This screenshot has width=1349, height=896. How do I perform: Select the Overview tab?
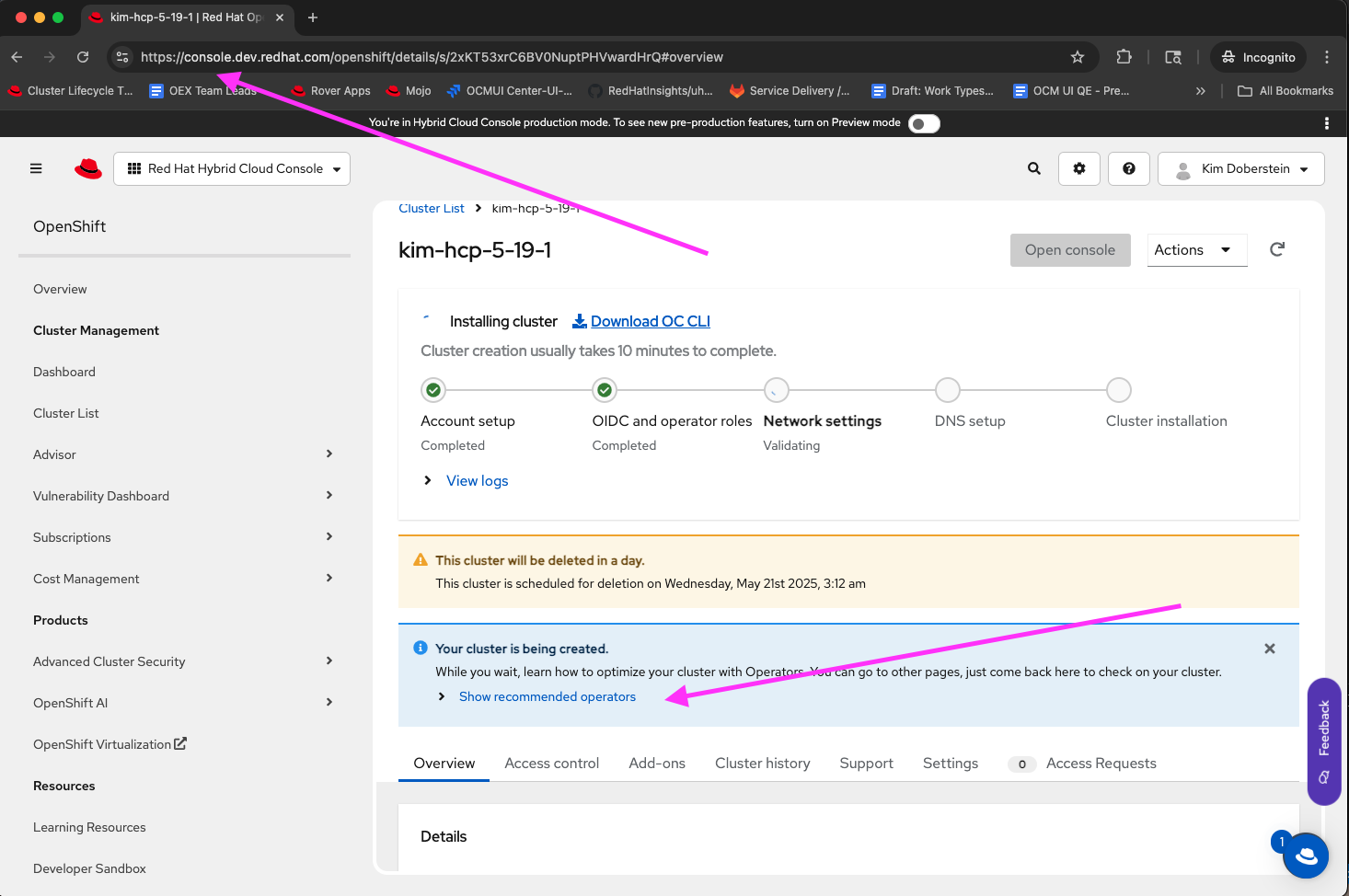tap(444, 764)
